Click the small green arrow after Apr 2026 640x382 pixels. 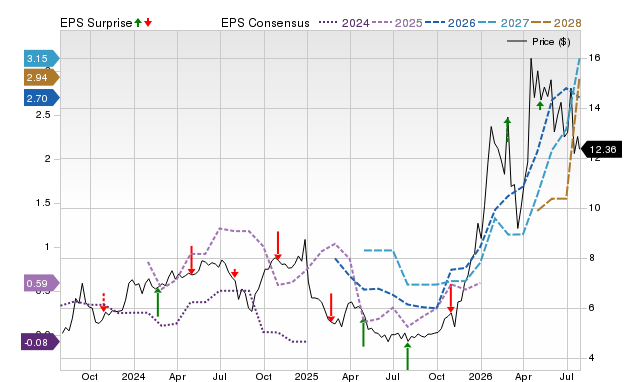pos(540,105)
